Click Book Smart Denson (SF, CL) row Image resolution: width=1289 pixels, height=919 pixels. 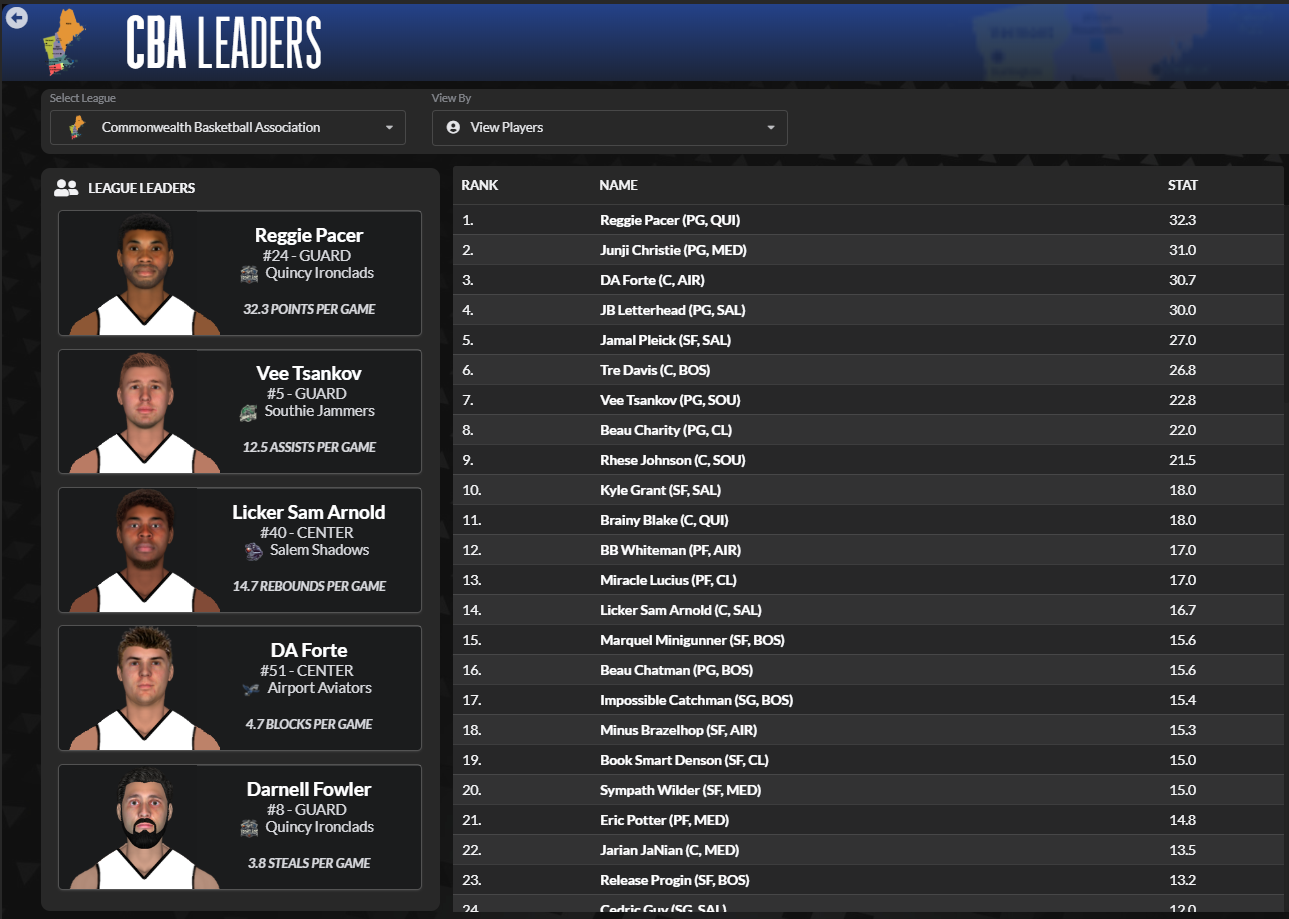point(868,760)
